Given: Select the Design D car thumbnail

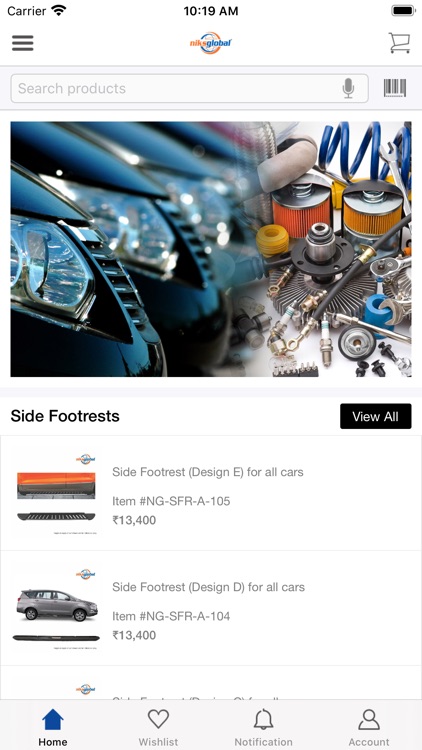Looking at the screenshot, I should pyautogui.click(x=56, y=609).
